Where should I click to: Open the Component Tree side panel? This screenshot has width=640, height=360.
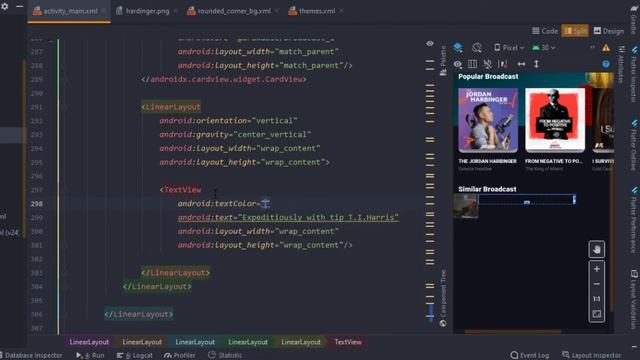(443, 298)
